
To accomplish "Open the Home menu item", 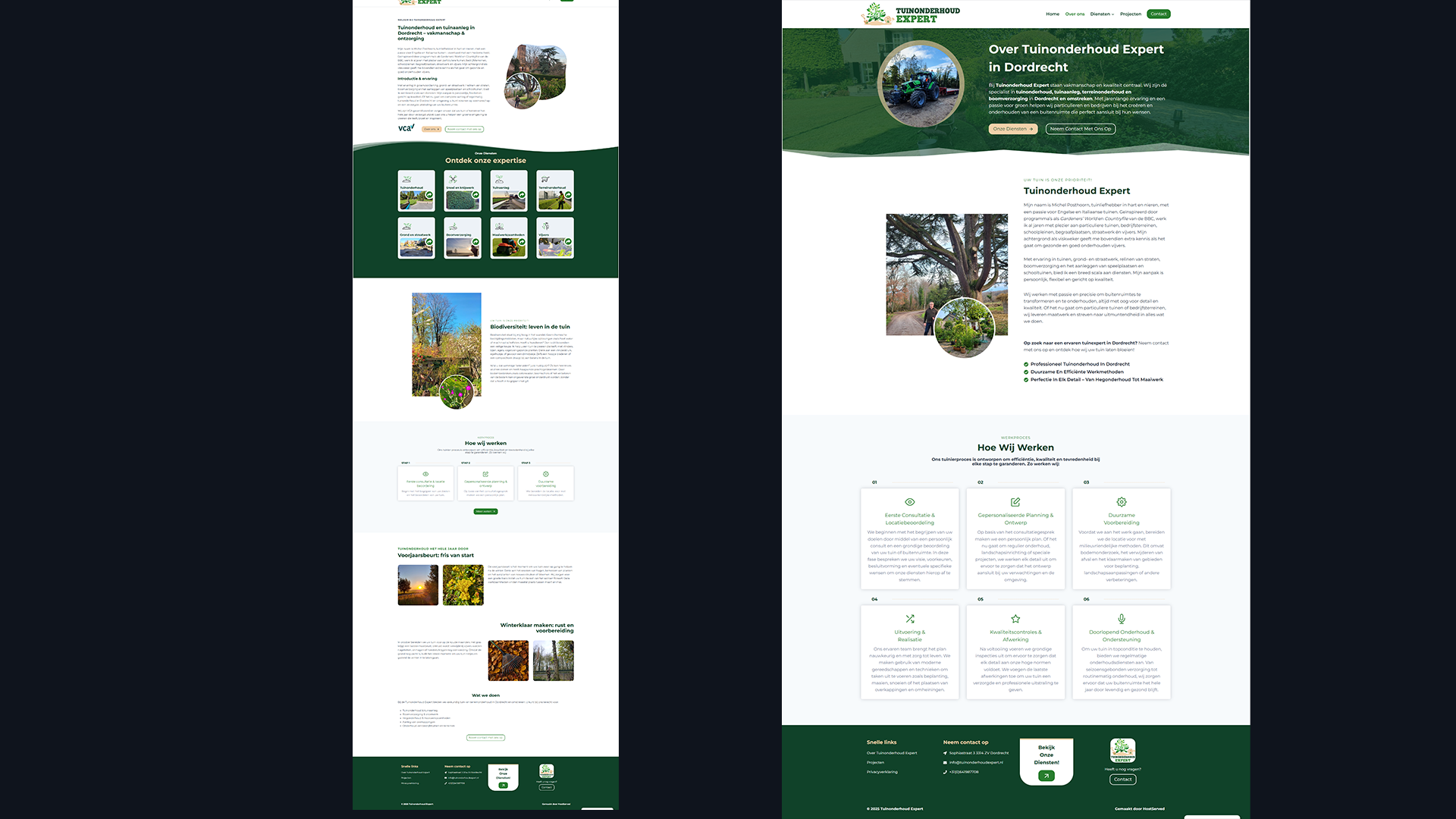I will pos(1053,14).
